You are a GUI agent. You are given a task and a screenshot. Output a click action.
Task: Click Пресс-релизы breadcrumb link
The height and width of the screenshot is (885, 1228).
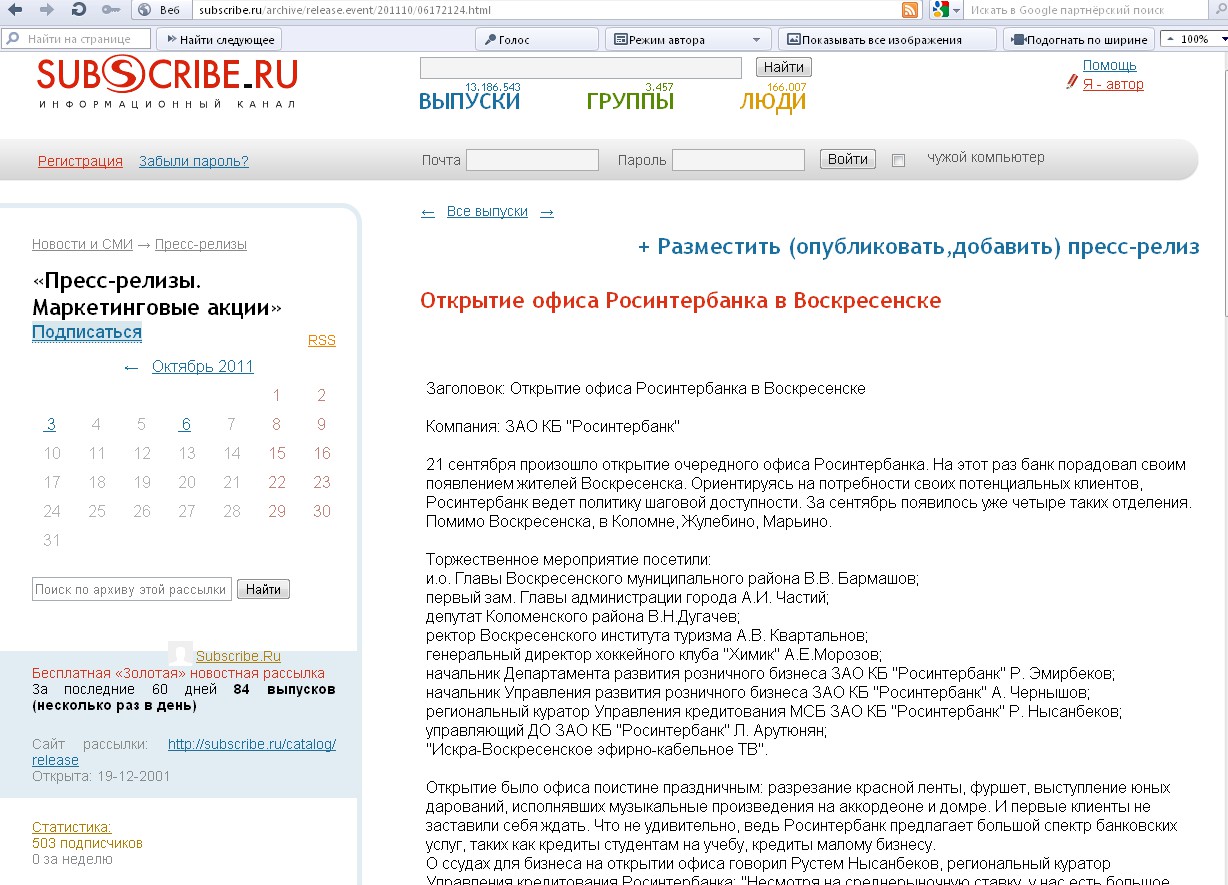tap(201, 244)
